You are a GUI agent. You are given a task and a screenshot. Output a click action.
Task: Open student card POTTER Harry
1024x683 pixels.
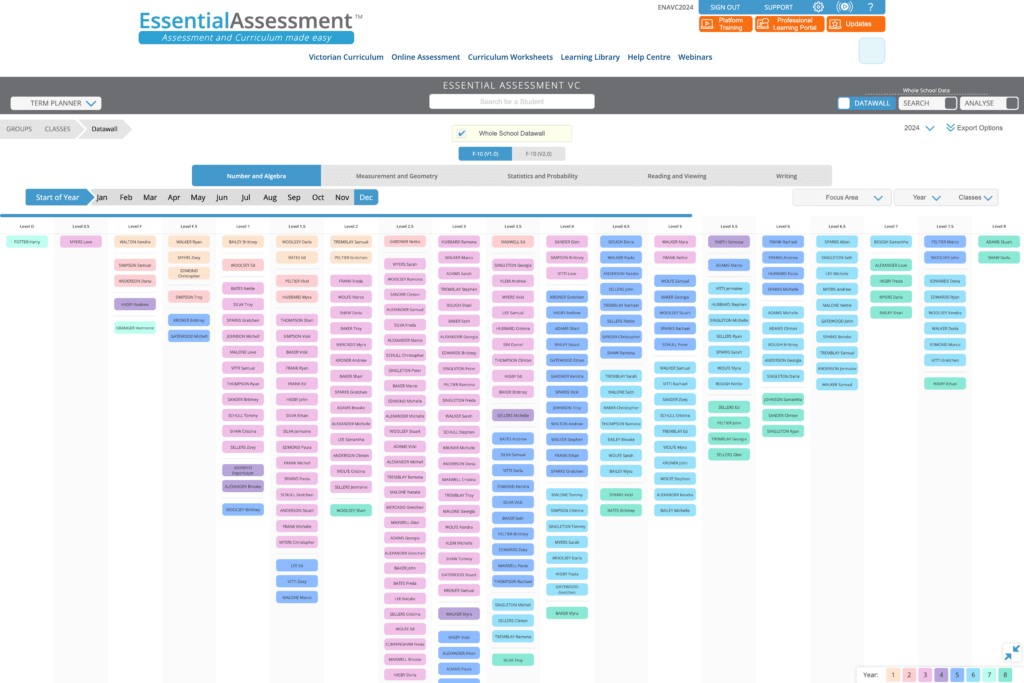27,242
